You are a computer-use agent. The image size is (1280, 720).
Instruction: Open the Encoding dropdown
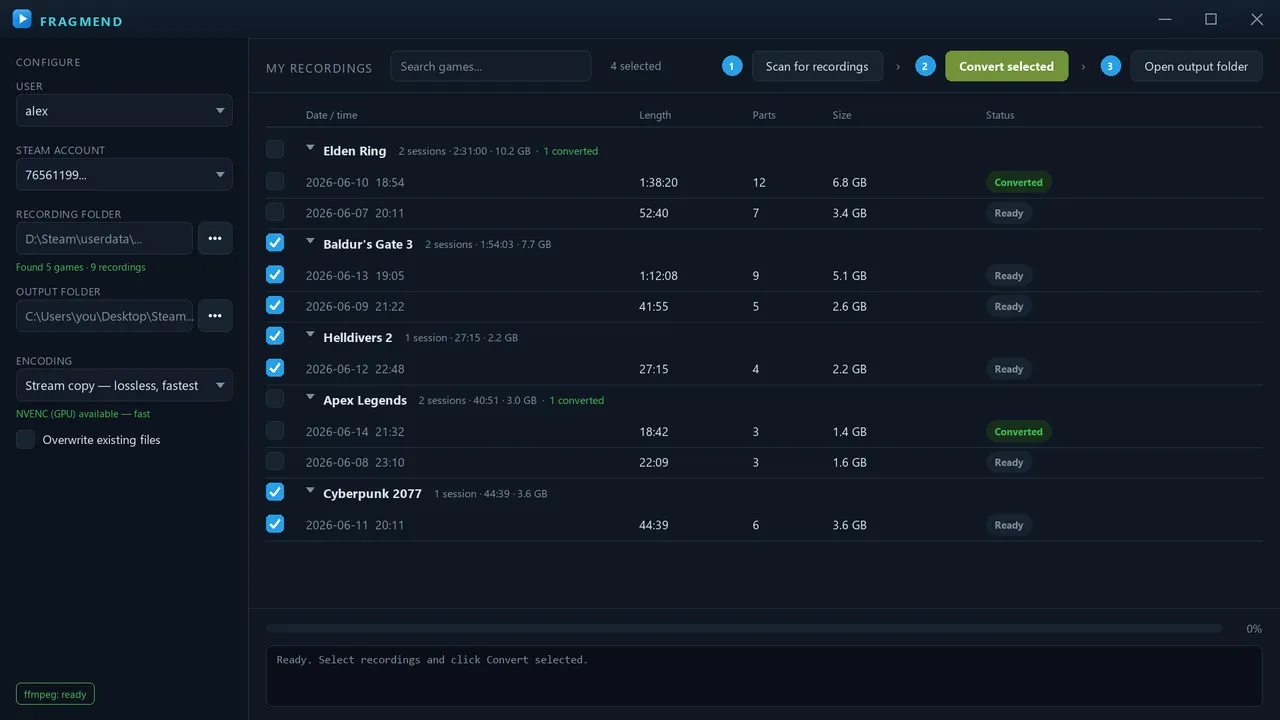(x=124, y=385)
